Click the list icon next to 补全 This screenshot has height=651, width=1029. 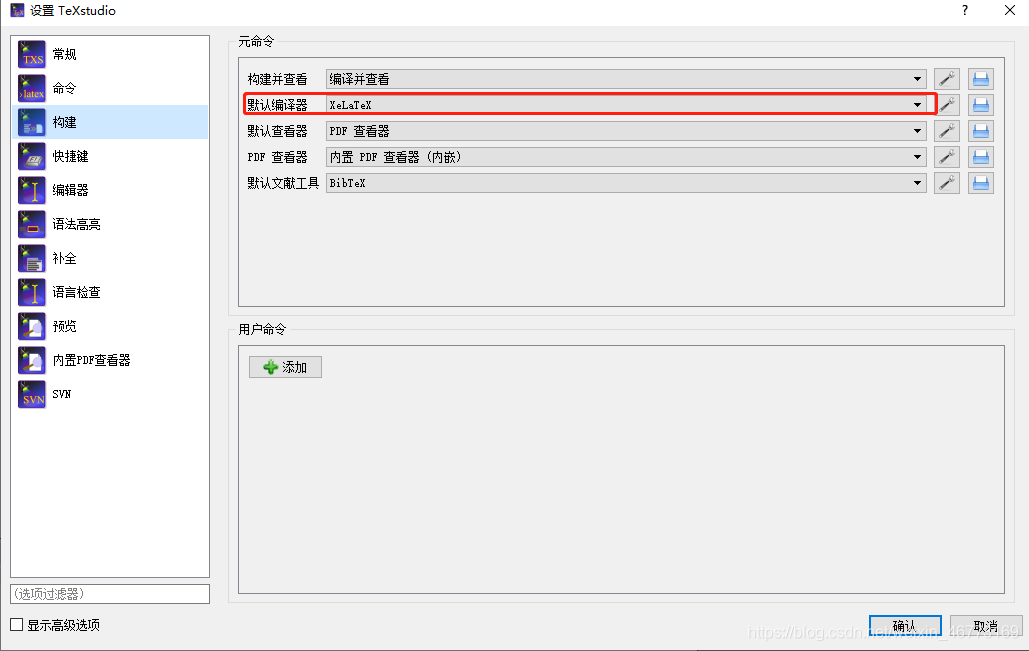click(x=32, y=259)
